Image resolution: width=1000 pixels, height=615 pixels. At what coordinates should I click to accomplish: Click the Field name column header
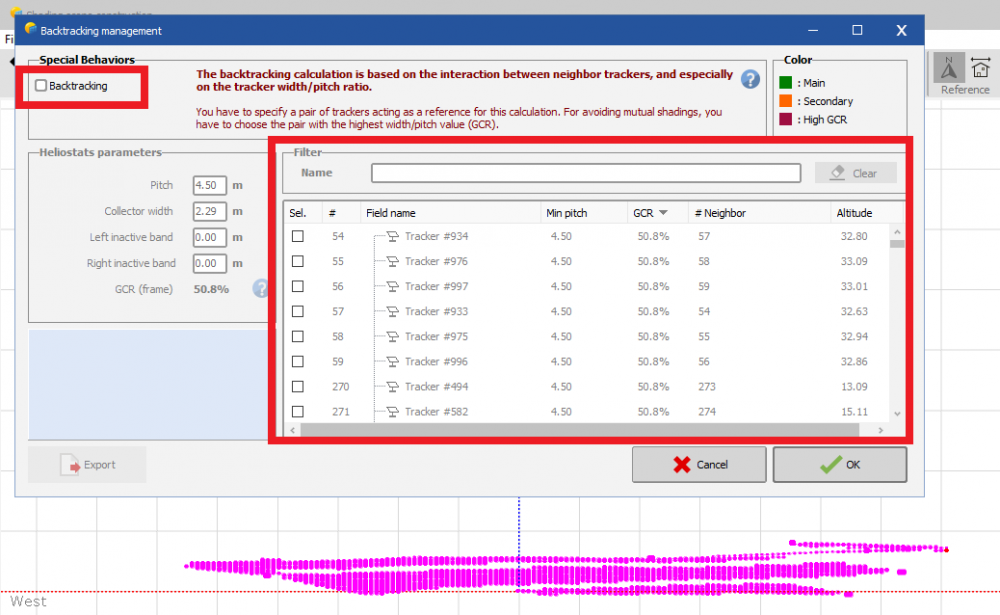(x=391, y=213)
